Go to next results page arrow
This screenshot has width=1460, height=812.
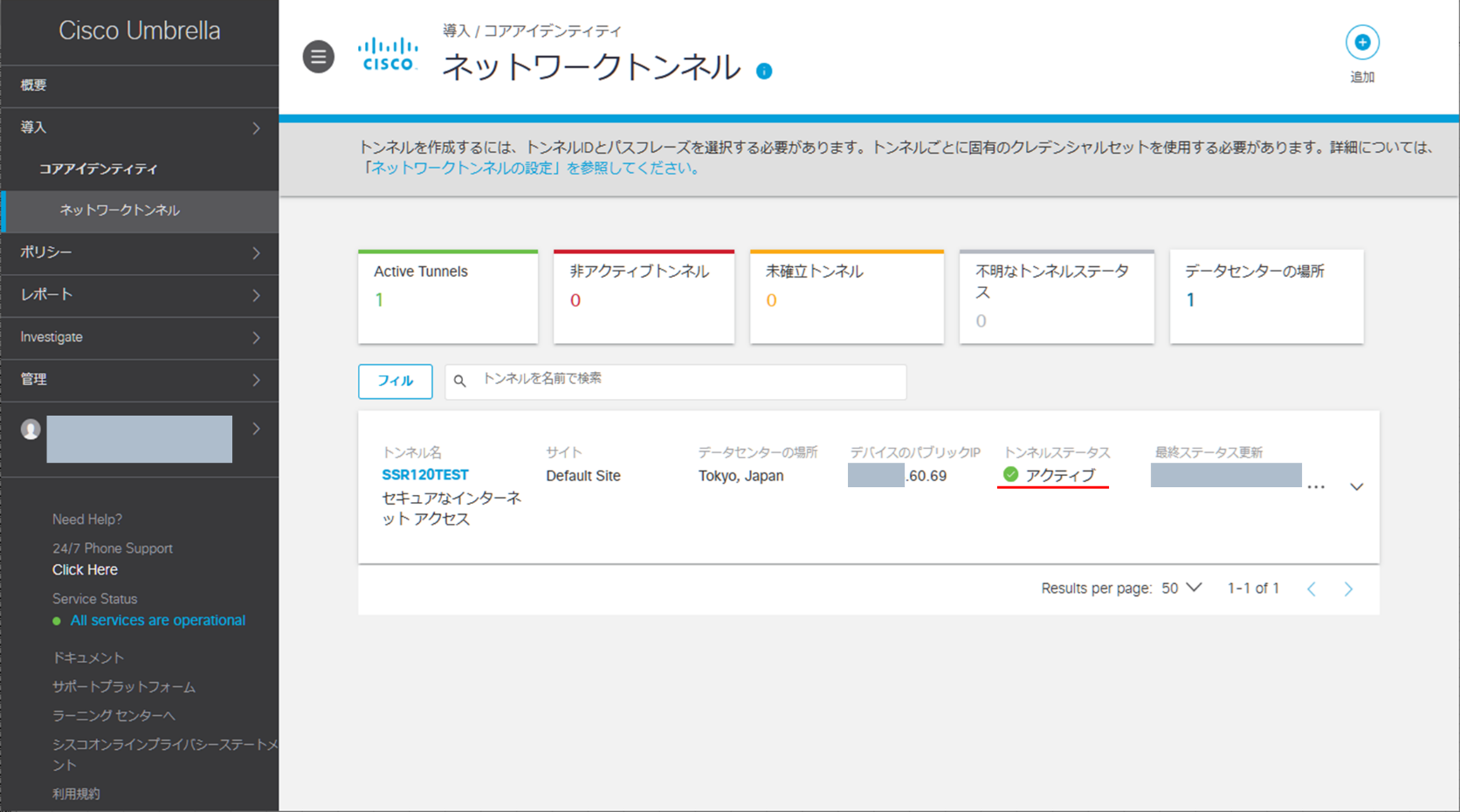[x=1348, y=589]
